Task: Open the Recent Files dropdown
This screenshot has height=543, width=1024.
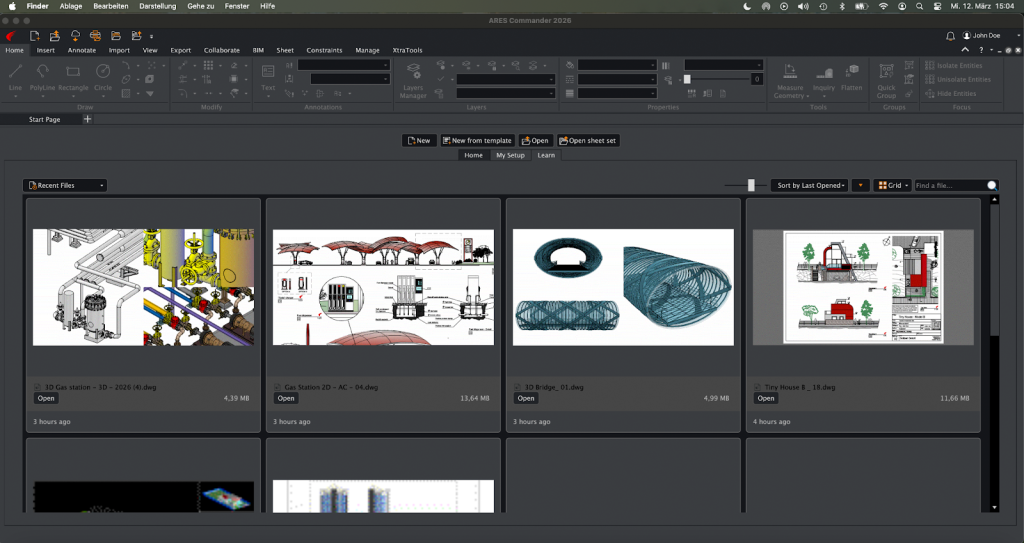Action: 65,186
